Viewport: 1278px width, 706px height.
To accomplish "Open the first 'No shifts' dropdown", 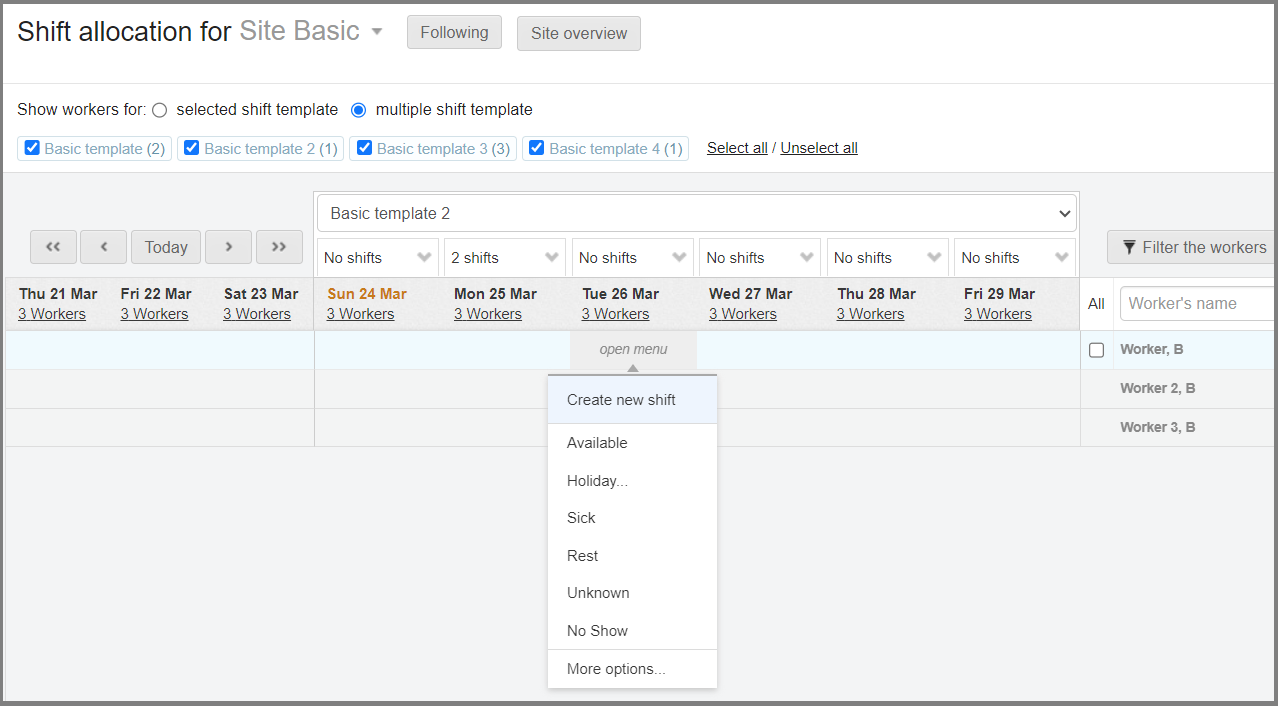I will (x=377, y=257).
